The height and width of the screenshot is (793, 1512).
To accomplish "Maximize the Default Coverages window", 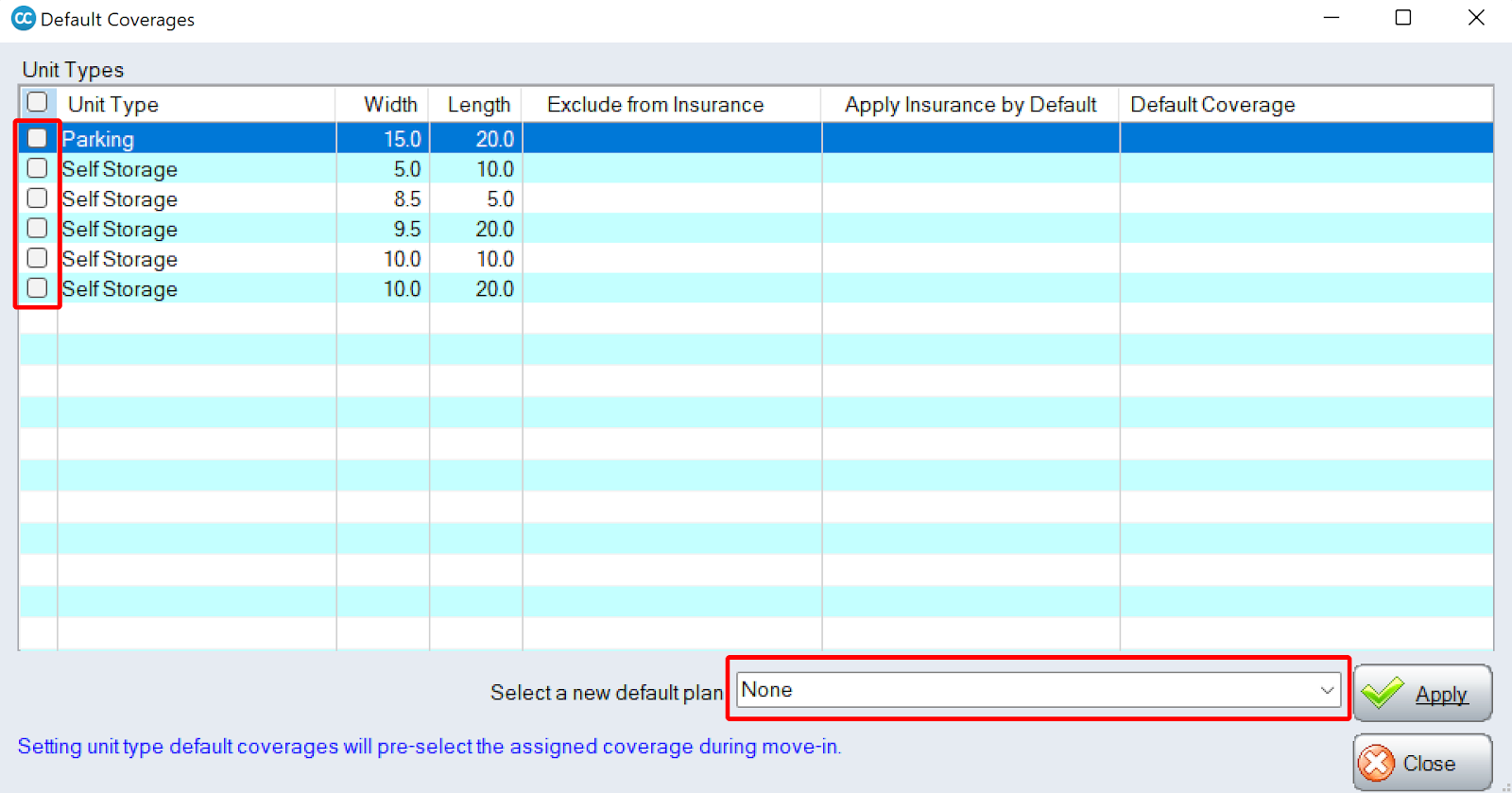I will pos(1403,18).
